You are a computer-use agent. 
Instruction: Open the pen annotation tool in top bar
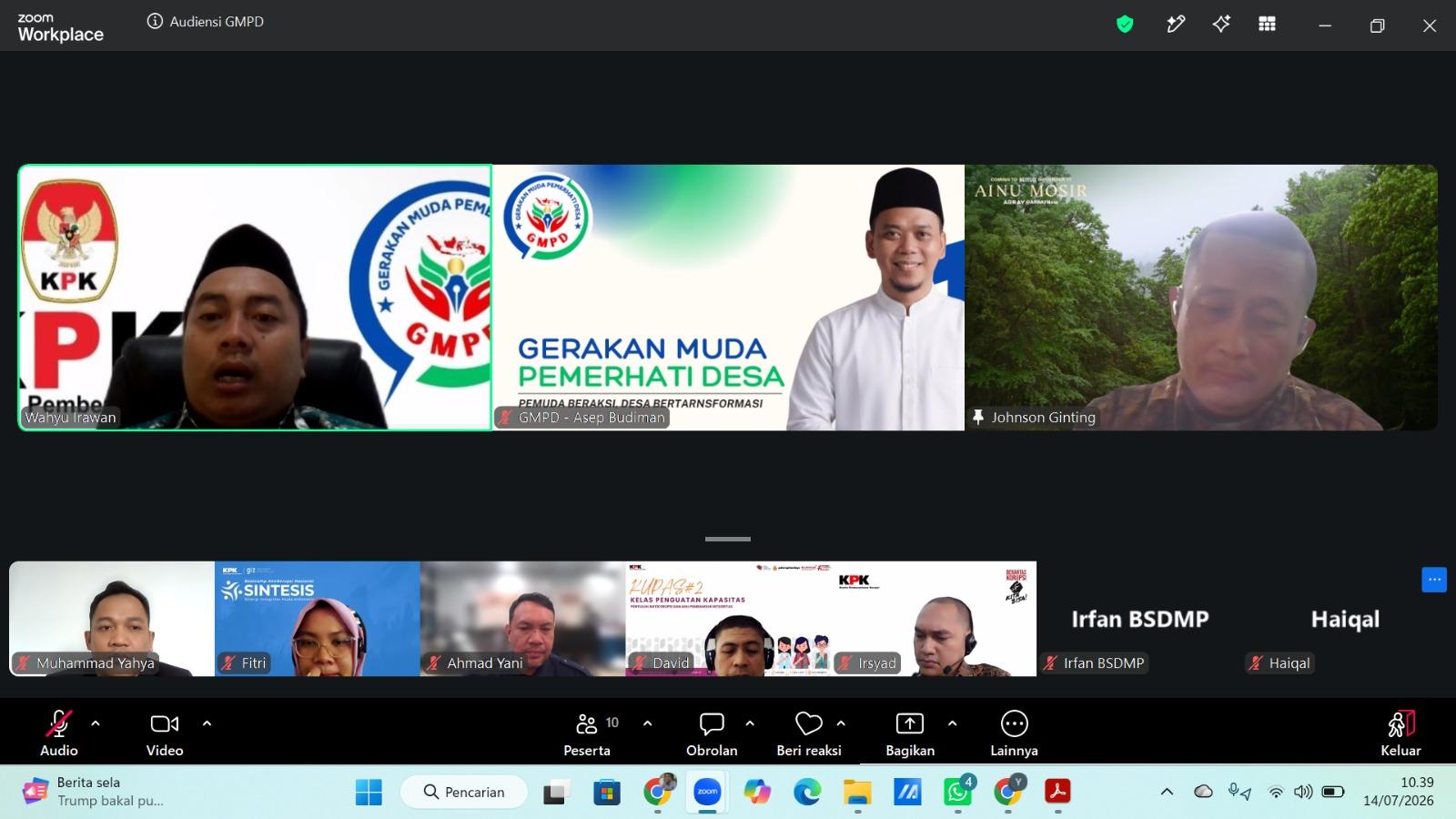1176,25
